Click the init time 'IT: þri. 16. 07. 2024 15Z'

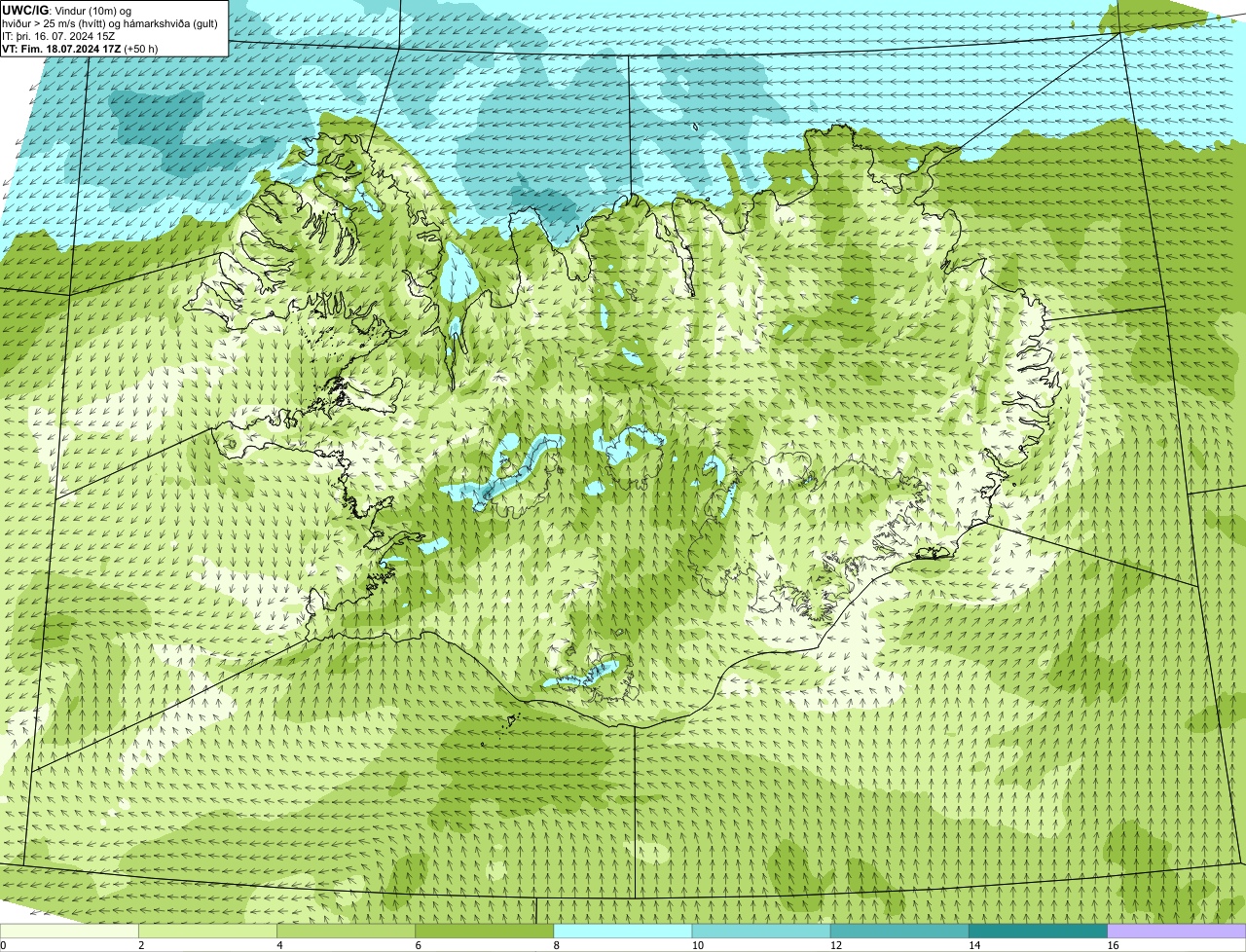pyautogui.click(x=59, y=36)
